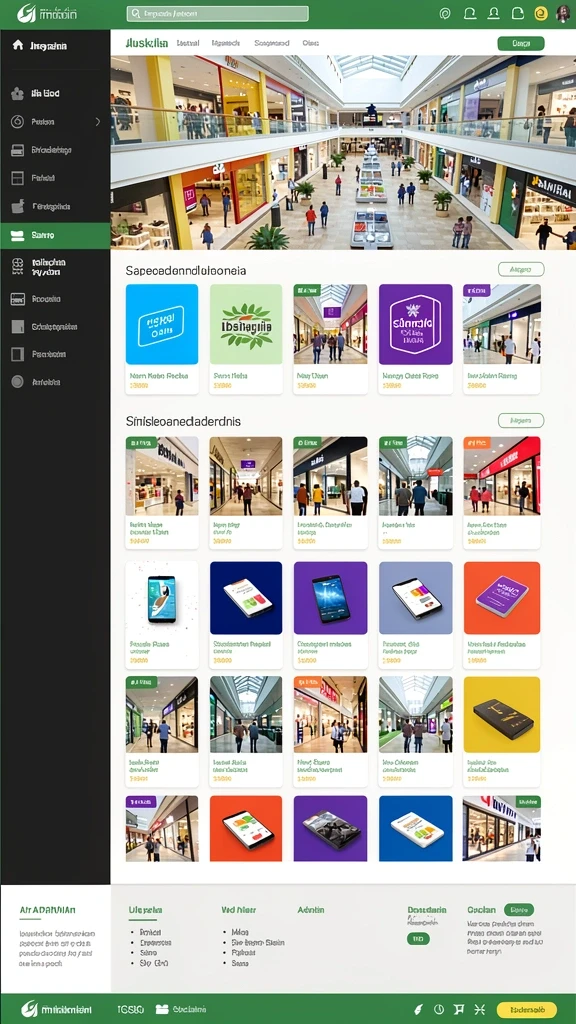Open the yellow card with a black device
This screenshot has height=1024, width=576.
502,714
